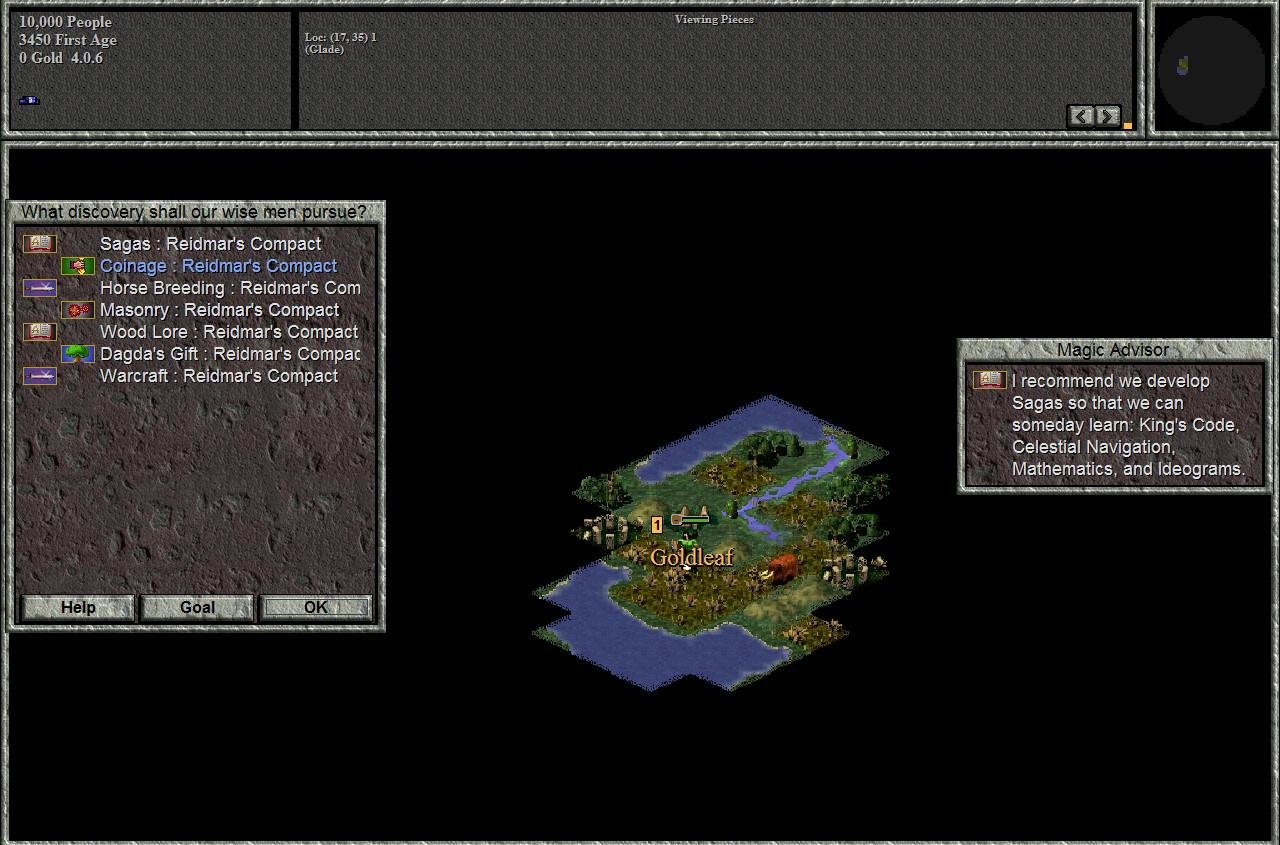Click the minimap in the top corner
Image resolution: width=1280 pixels, height=845 pixels.
[1211, 69]
